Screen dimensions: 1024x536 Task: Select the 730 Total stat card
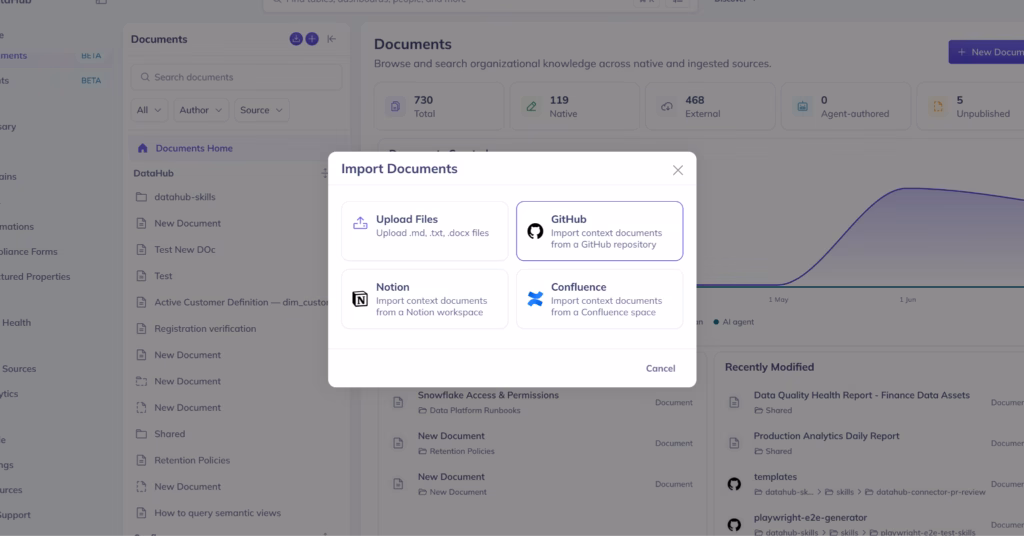(440, 106)
